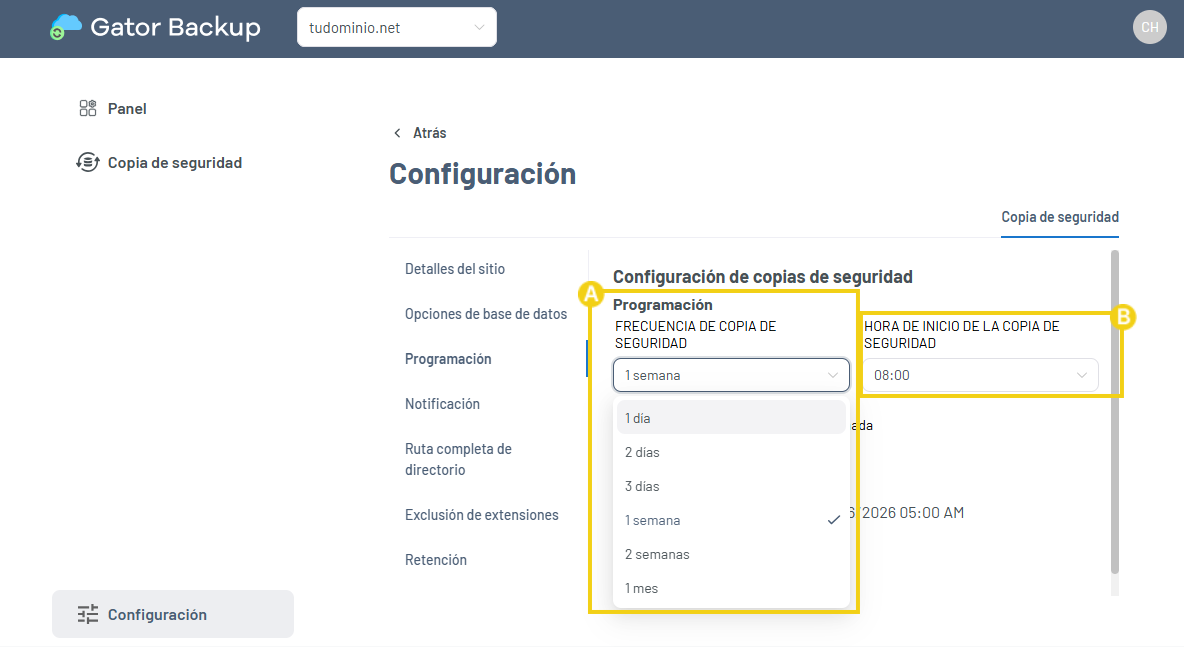This screenshot has width=1184, height=647.
Task: Click the FRECUENCIA DE COPIA DE SEGURIDAD label
Action: [695, 334]
